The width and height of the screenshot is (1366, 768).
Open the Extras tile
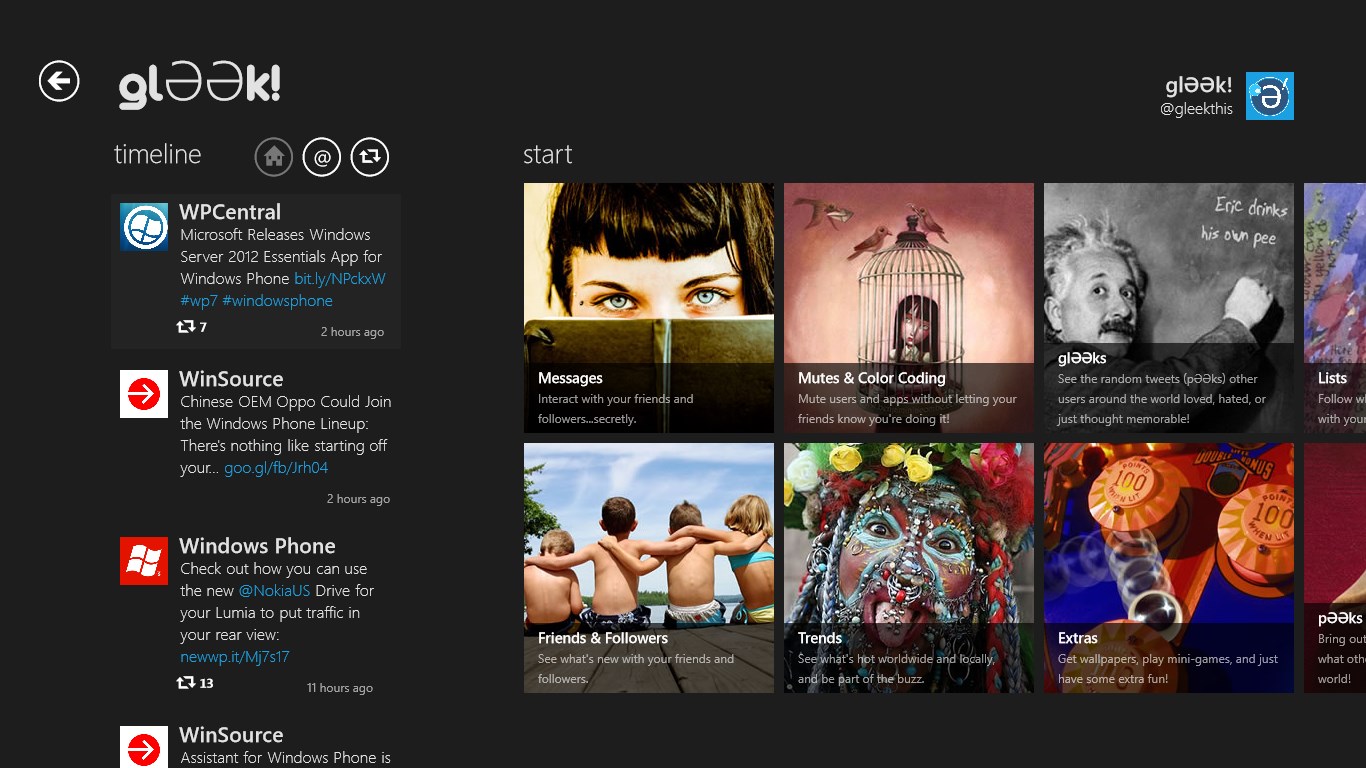click(x=1168, y=567)
